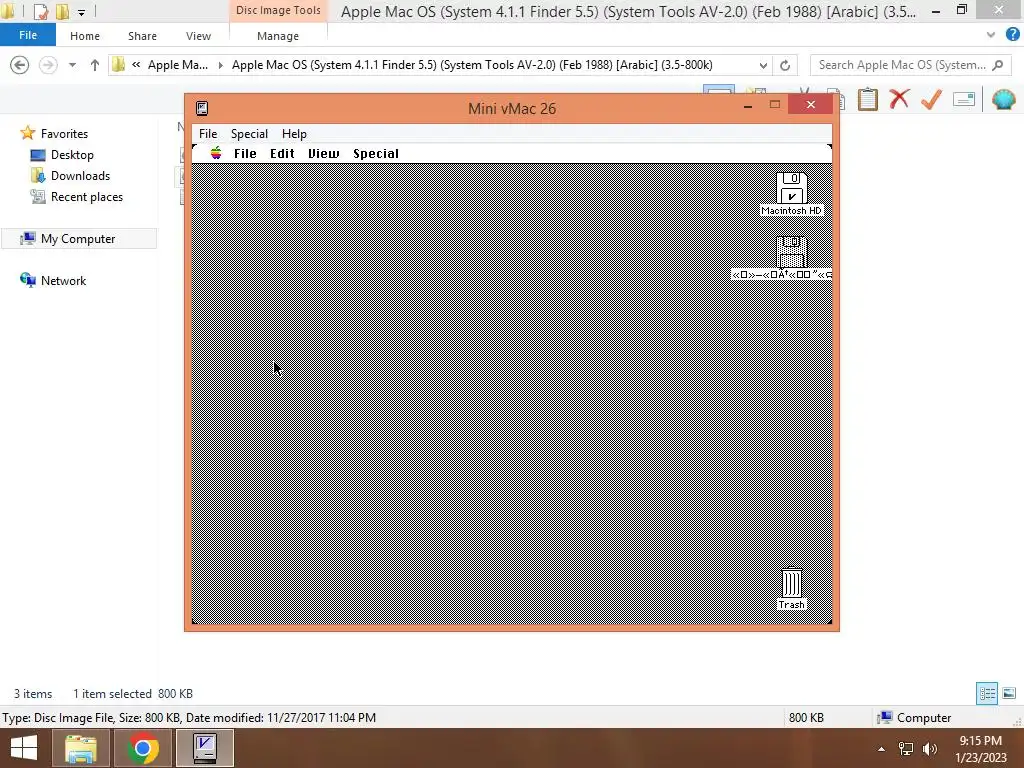Open Desktop in navigation pane
The image size is (1024, 768).
tap(72, 155)
